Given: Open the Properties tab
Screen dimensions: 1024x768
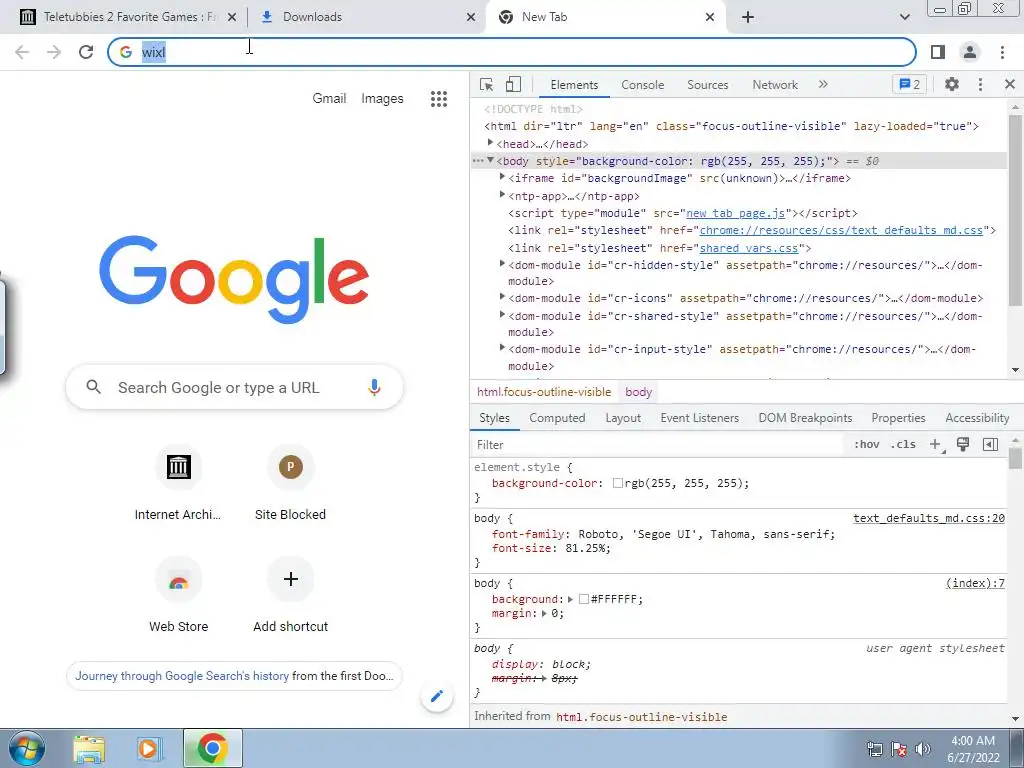Looking at the screenshot, I should [x=898, y=418].
